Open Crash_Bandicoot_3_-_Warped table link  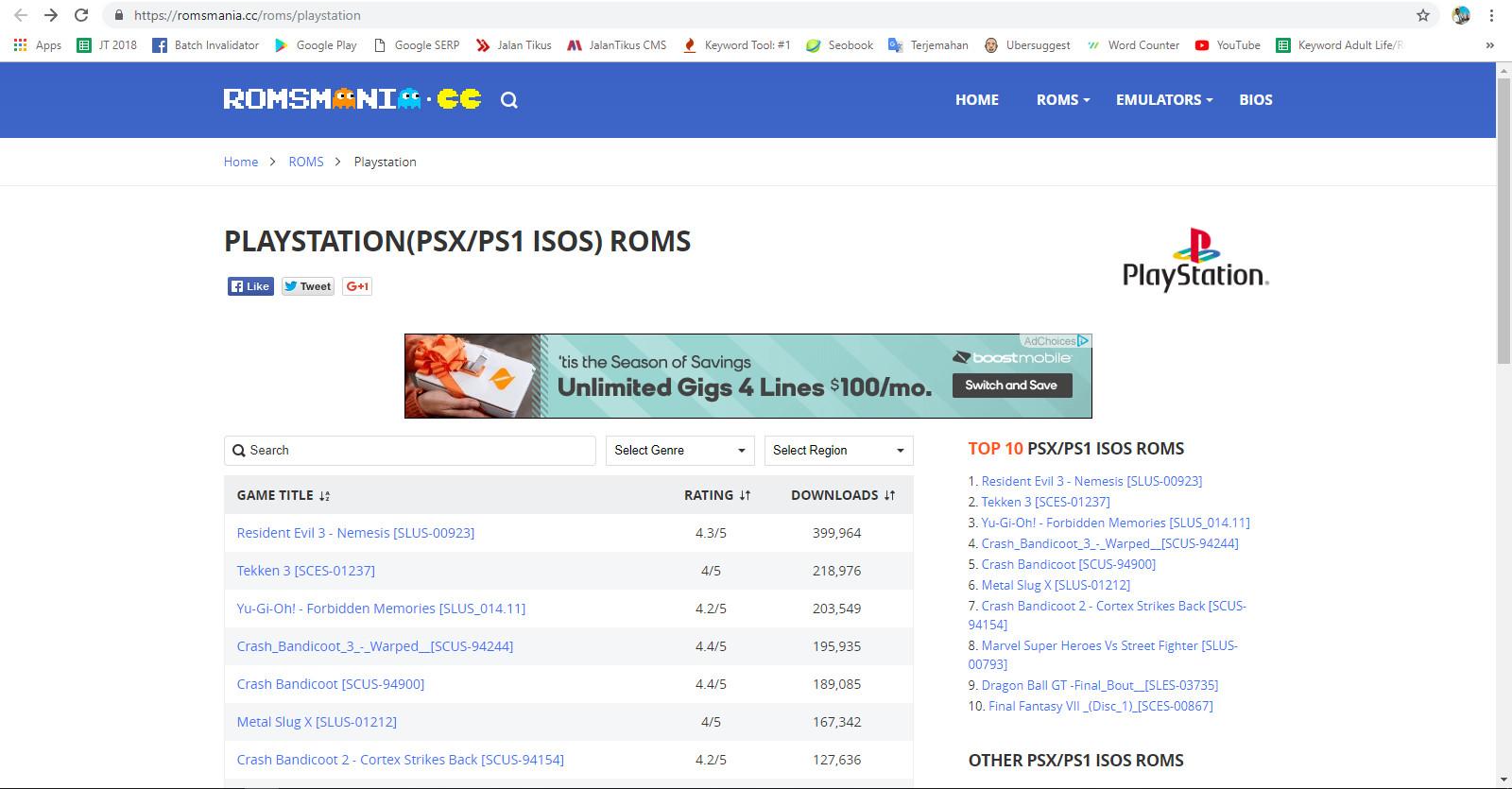375,646
